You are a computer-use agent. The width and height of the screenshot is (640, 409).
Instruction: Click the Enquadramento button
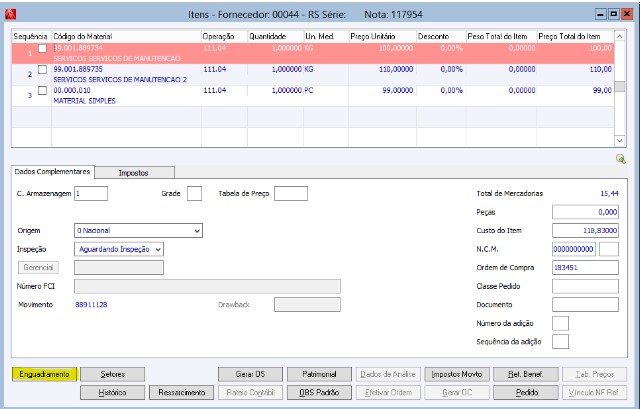point(44,374)
